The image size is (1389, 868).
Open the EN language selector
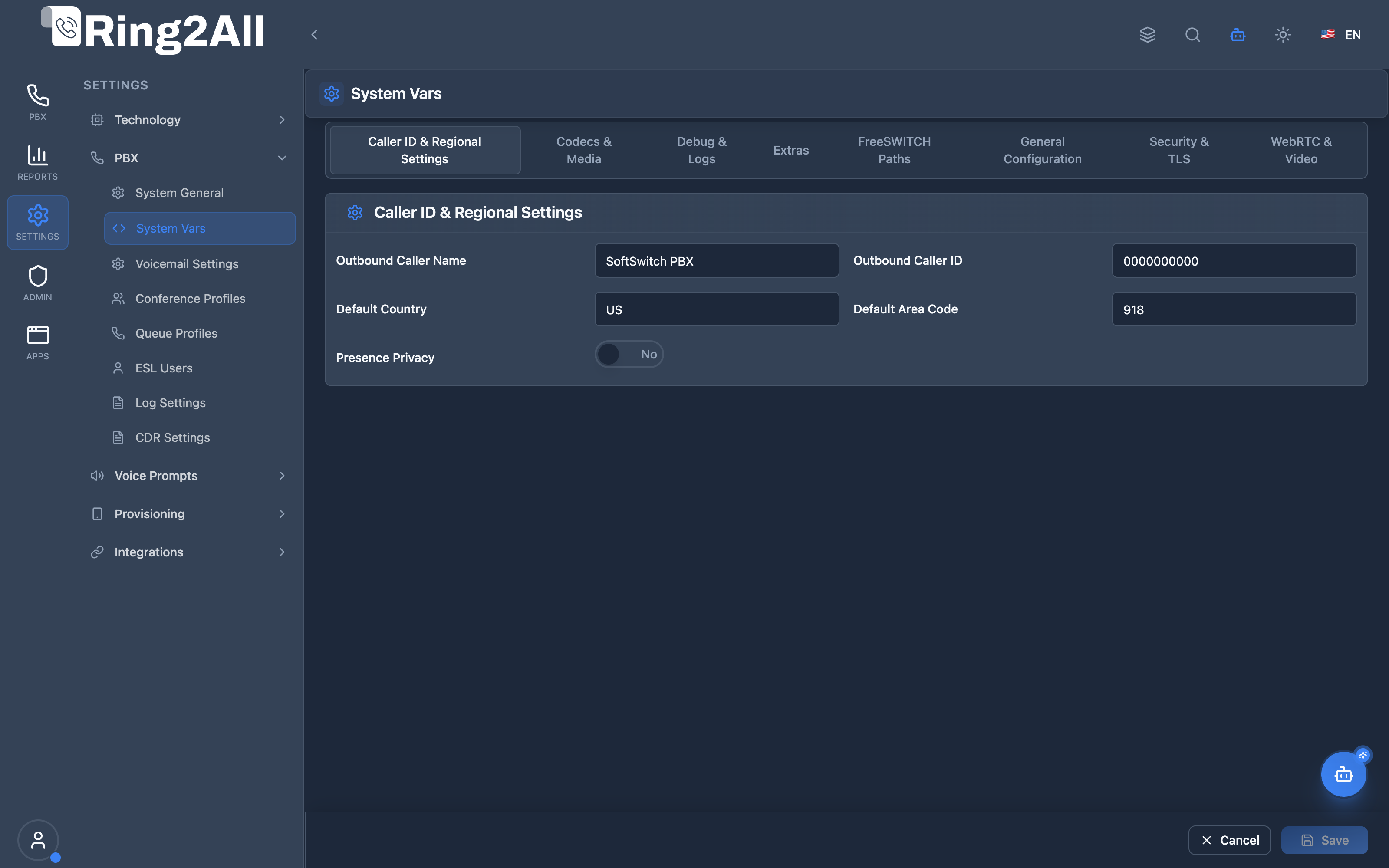(1341, 34)
